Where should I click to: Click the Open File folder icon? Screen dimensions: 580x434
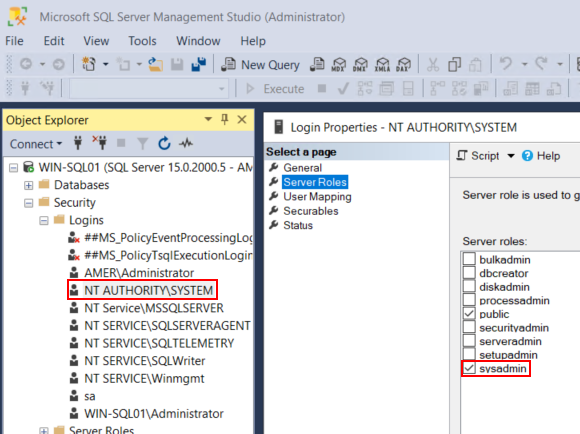coord(156,64)
